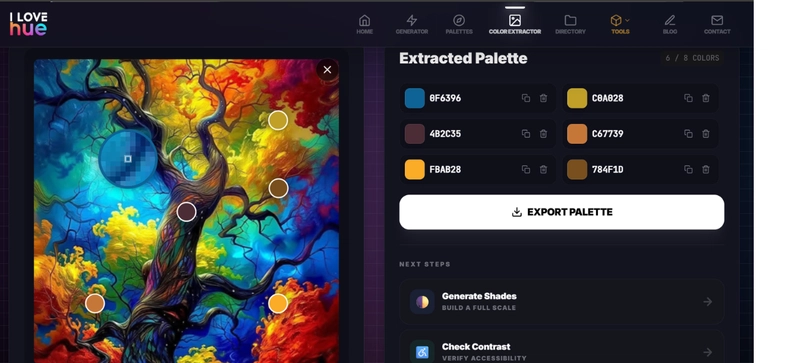Open the Directory nav item
This screenshot has width=799, height=363.
(570, 24)
